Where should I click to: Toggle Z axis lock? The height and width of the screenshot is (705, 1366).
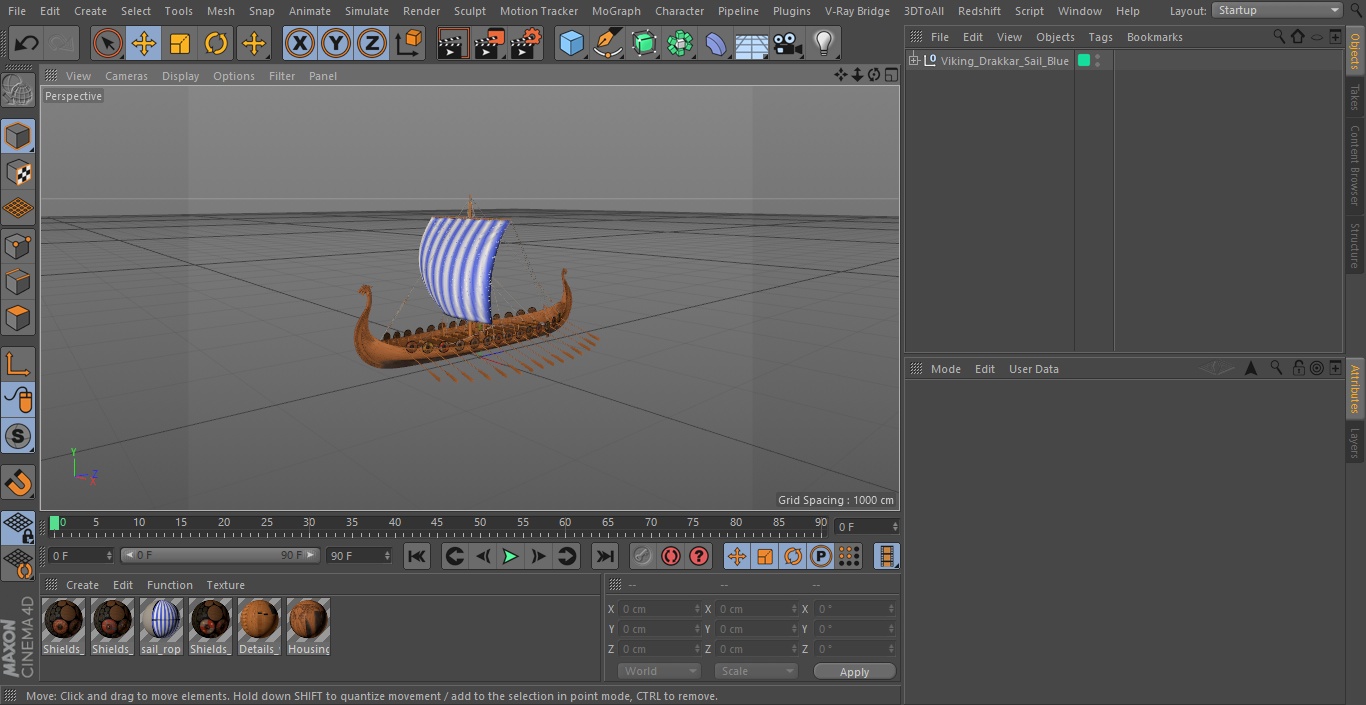[x=372, y=43]
